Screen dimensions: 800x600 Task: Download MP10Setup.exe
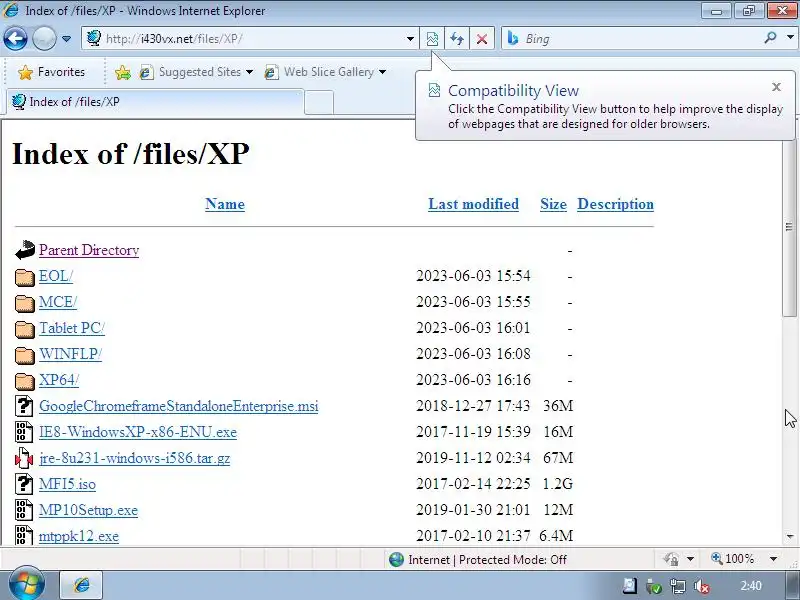89,510
